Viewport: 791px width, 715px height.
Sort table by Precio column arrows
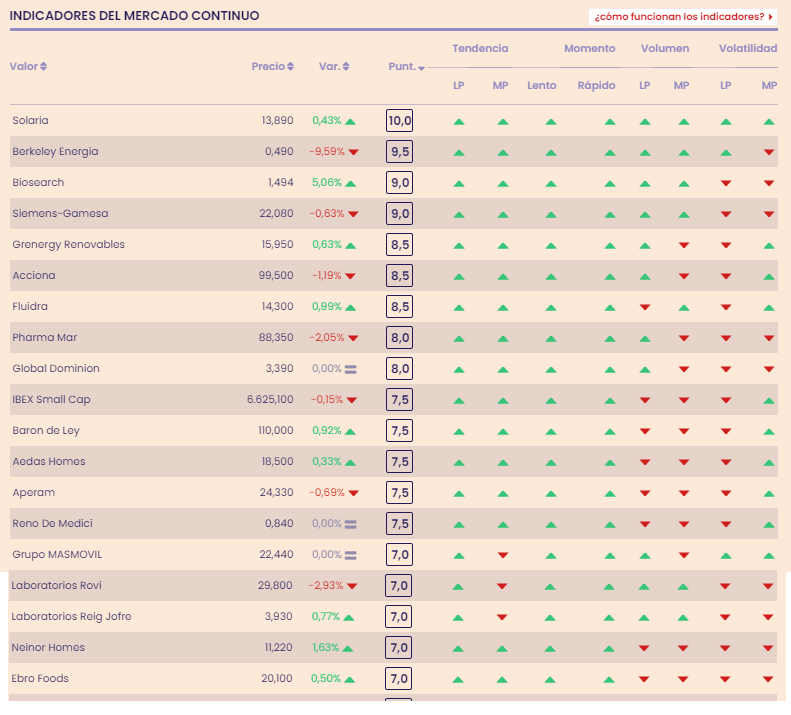tap(290, 67)
